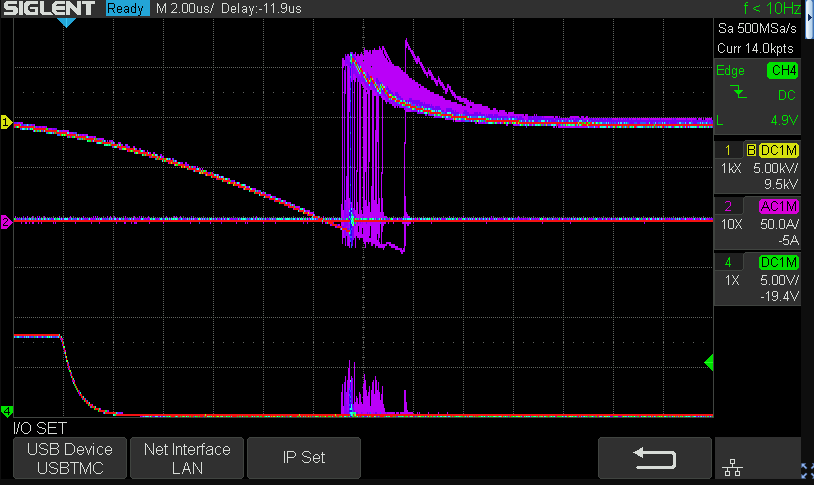Click the channel 4 ground marker

pos(6,412)
